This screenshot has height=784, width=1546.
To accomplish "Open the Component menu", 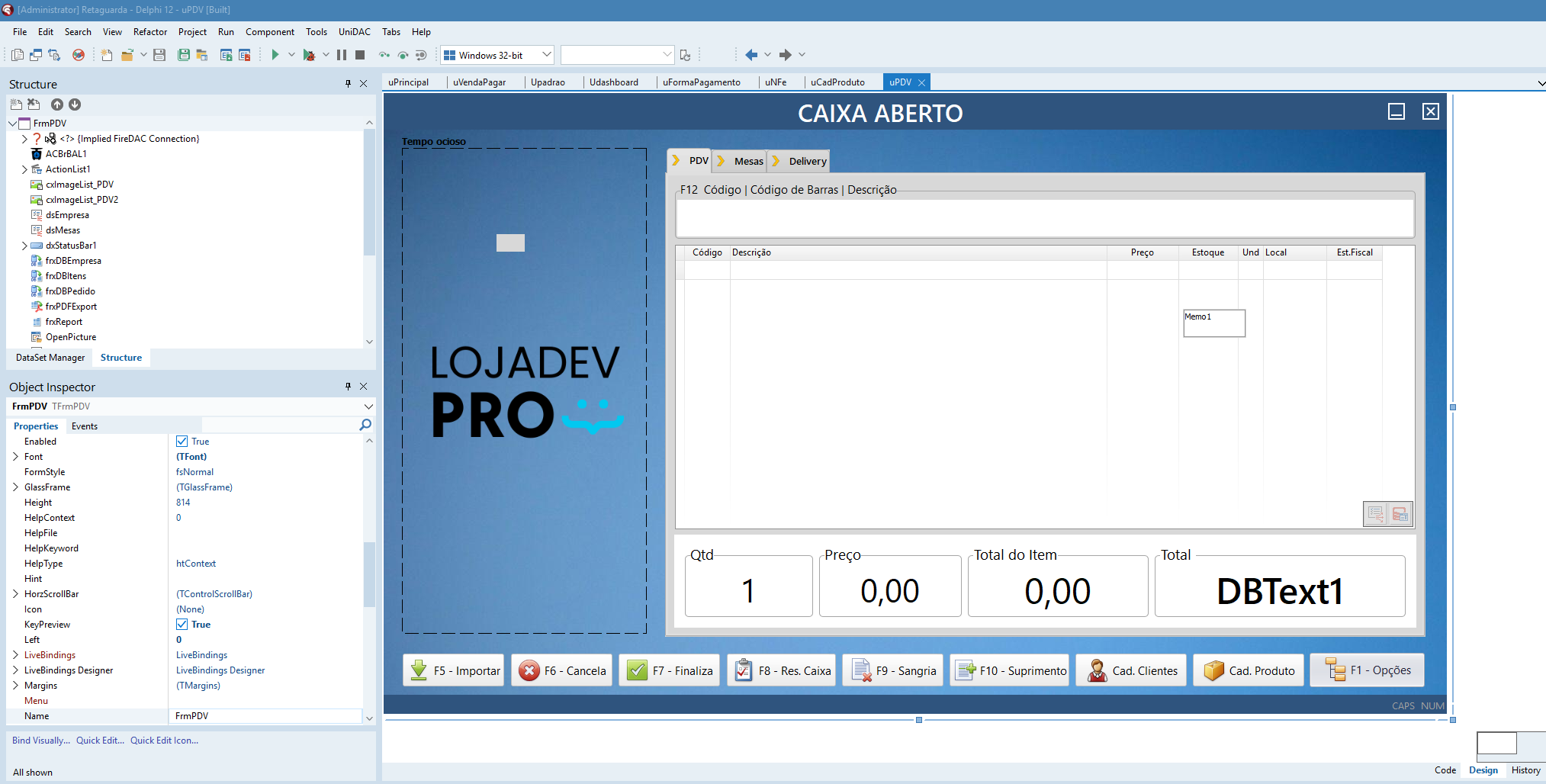I will tap(269, 32).
